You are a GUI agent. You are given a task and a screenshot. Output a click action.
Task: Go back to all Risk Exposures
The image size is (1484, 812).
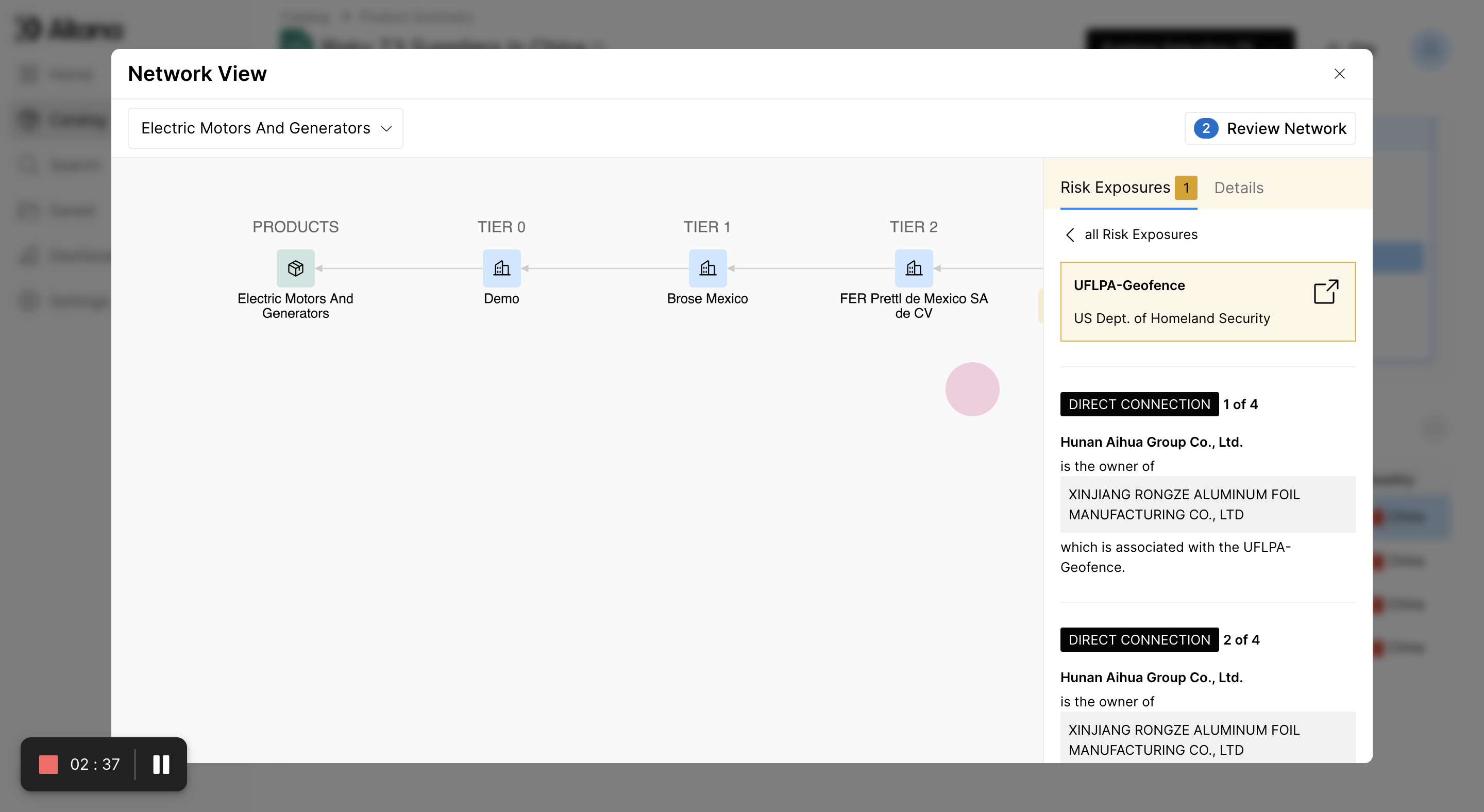pyautogui.click(x=1140, y=234)
